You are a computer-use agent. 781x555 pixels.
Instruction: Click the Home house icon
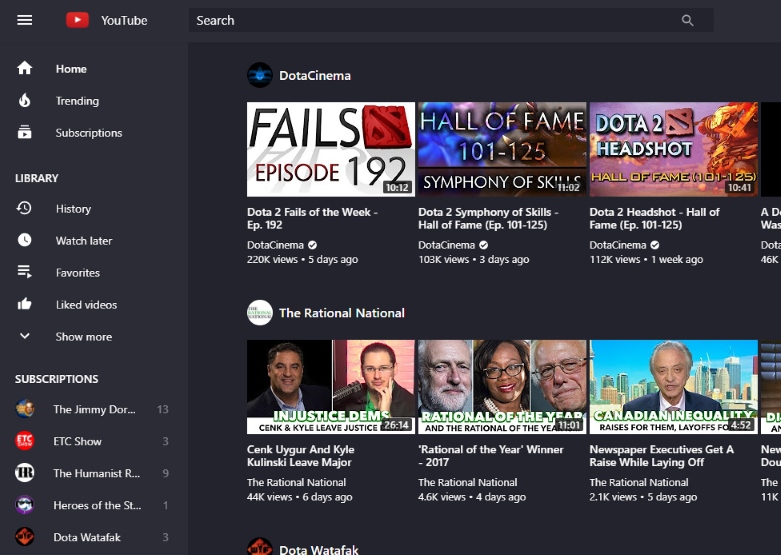pyautogui.click(x=24, y=68)
